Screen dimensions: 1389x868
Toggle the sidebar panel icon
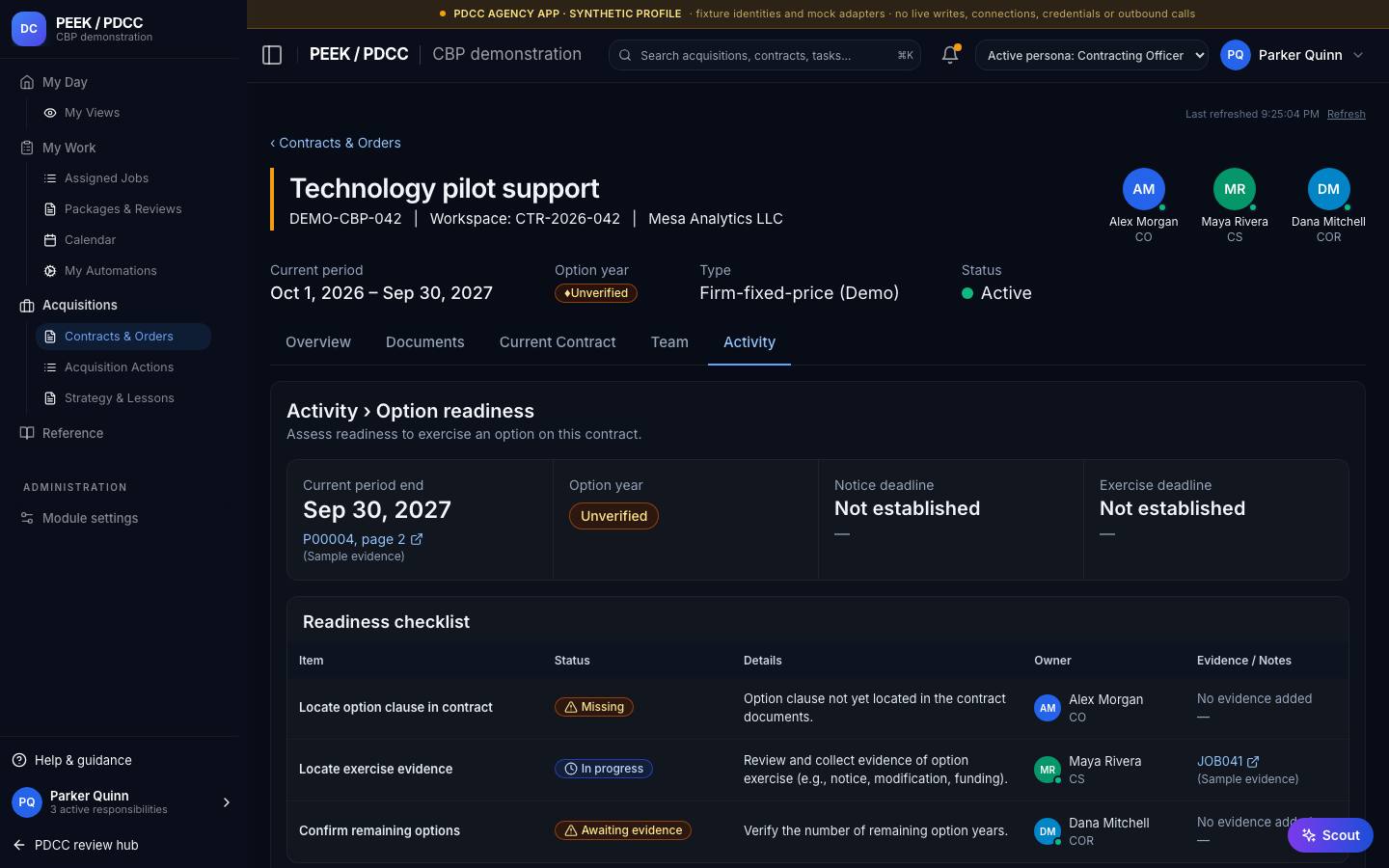pyautogui.click(x=272, y=55)
